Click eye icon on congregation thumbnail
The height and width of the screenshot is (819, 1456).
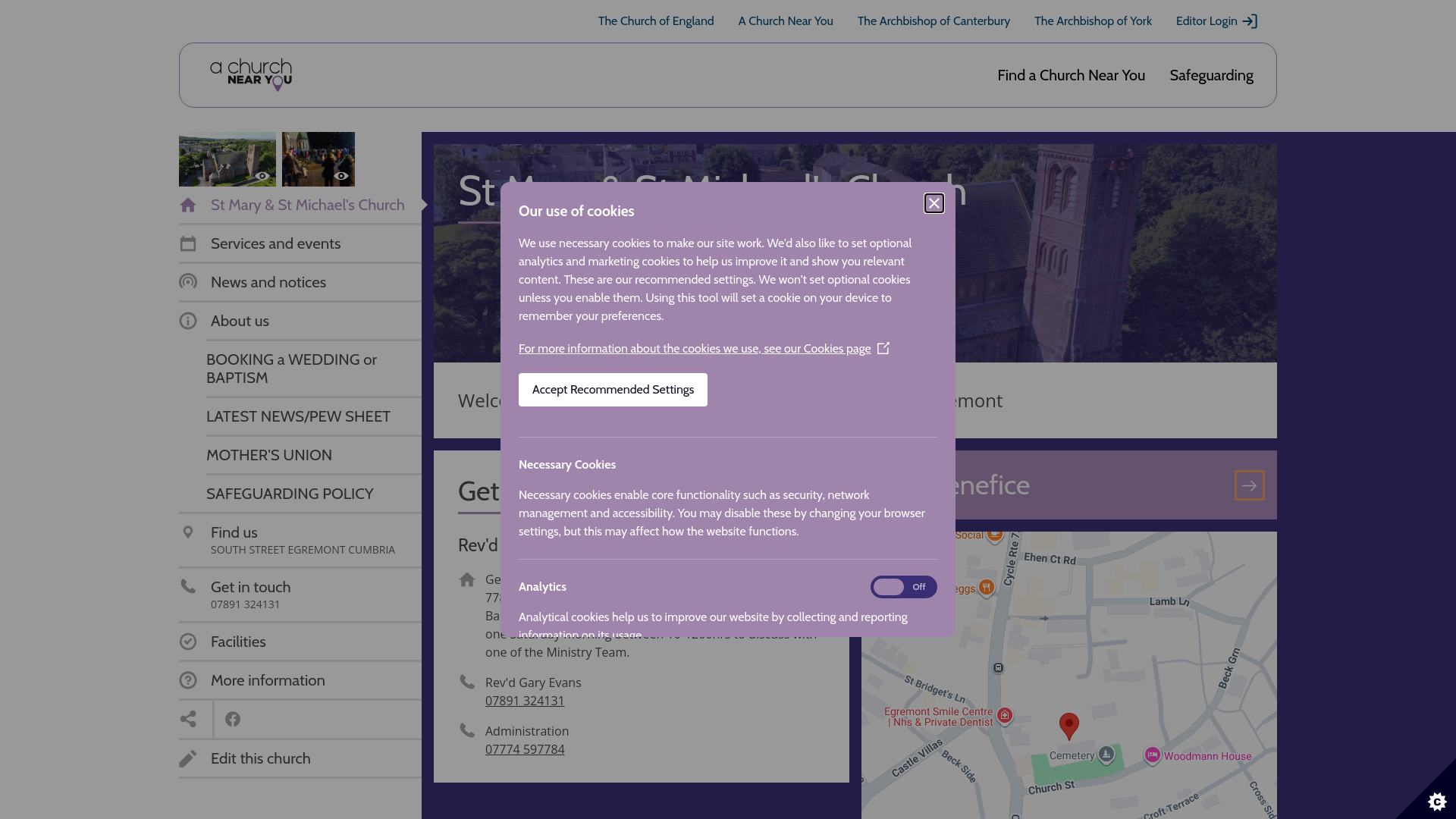point(341,176)
